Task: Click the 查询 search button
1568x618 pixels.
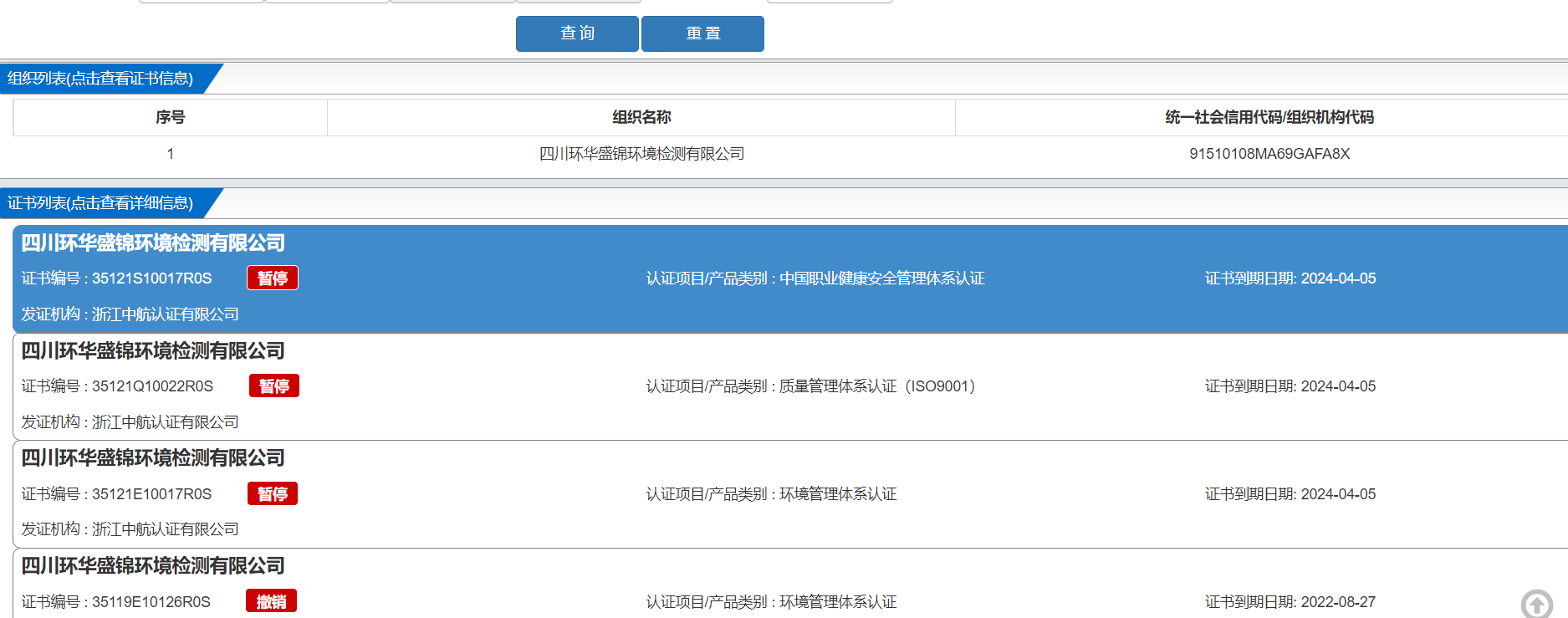Action: tap(577, 33)
